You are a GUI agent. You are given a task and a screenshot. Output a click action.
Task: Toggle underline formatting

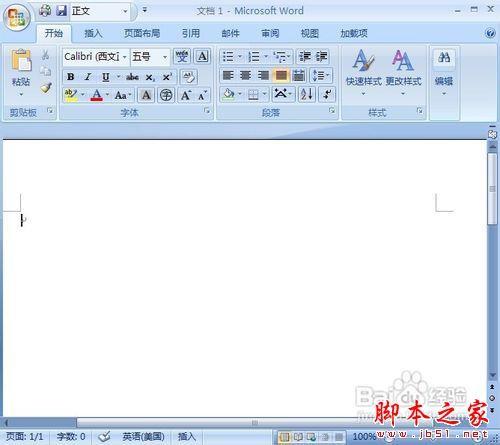click(x=105, y=77)
